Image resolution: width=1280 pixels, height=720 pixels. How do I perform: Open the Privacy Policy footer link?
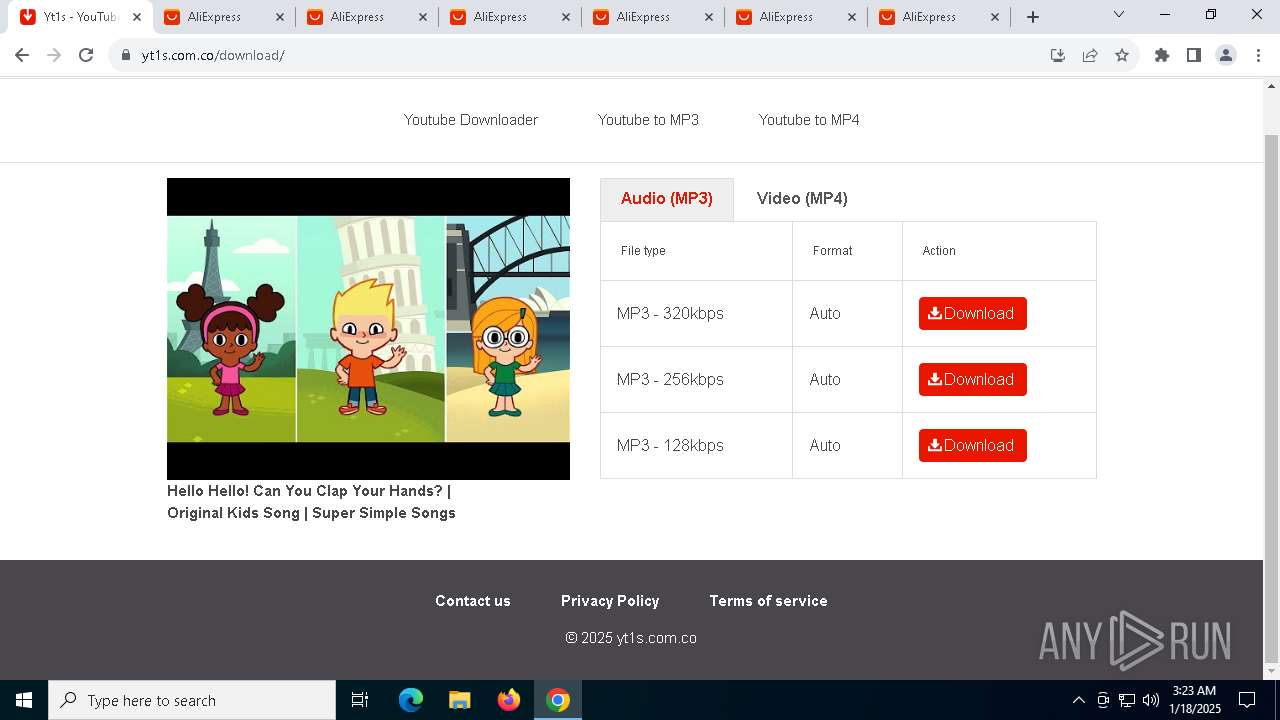click(x=610, y=601)
